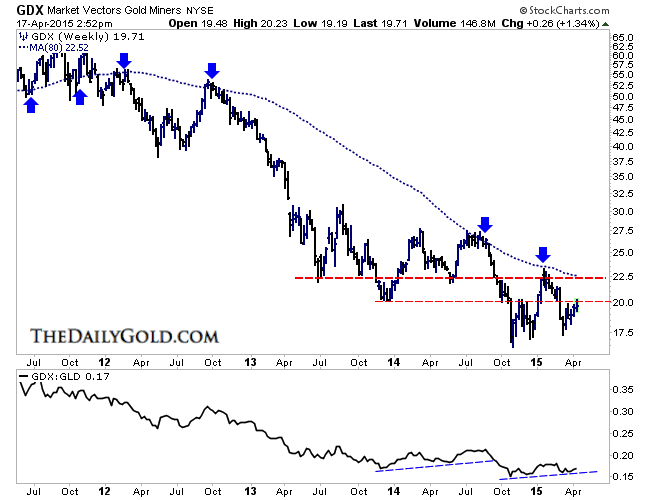Image resolution: width=650 pixels, height=500 pixels.
Task: Click the blue down arrow at mid-2014 peak
Action: coord(485,224)
